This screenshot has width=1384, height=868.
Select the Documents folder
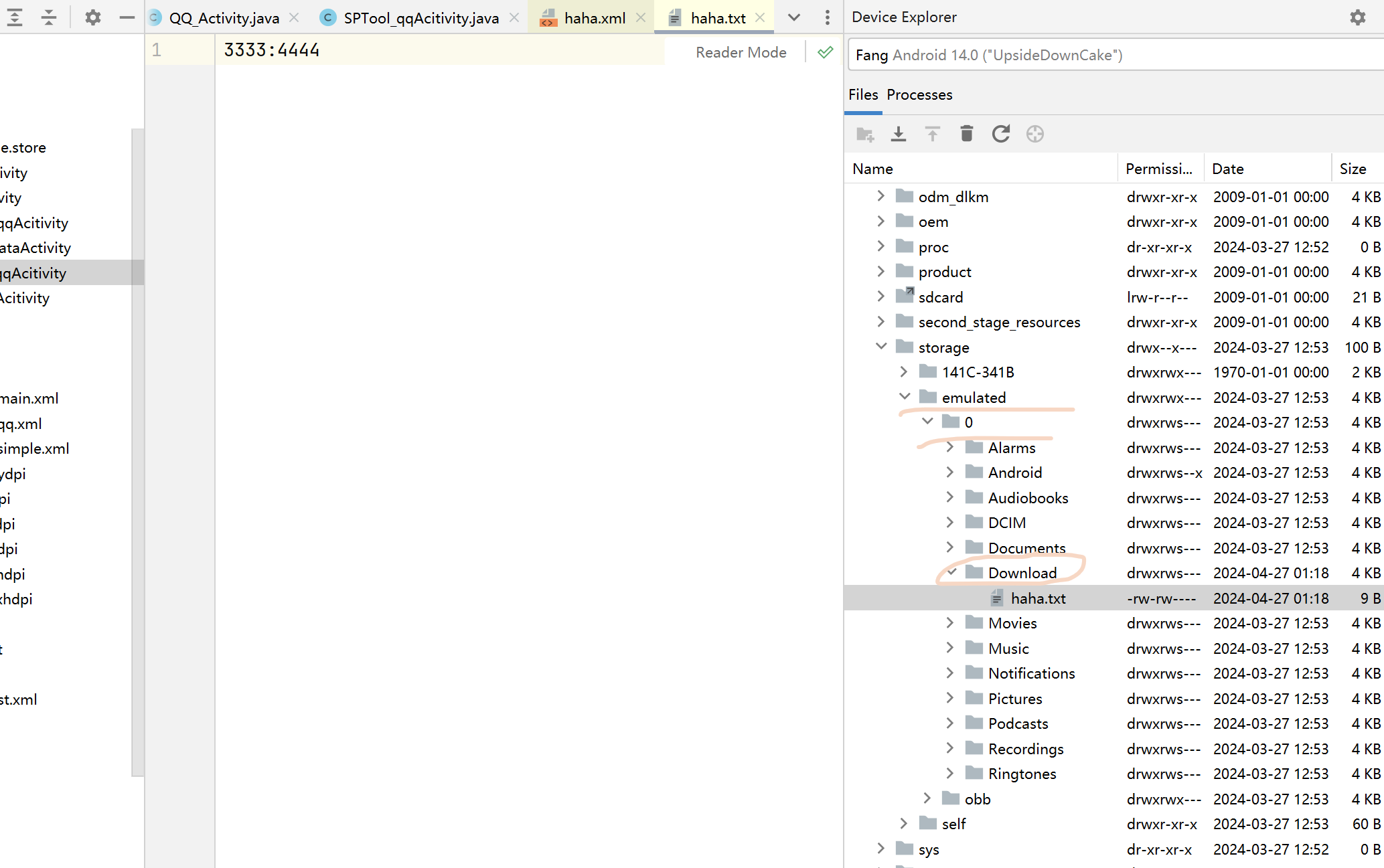[1026, 548]
